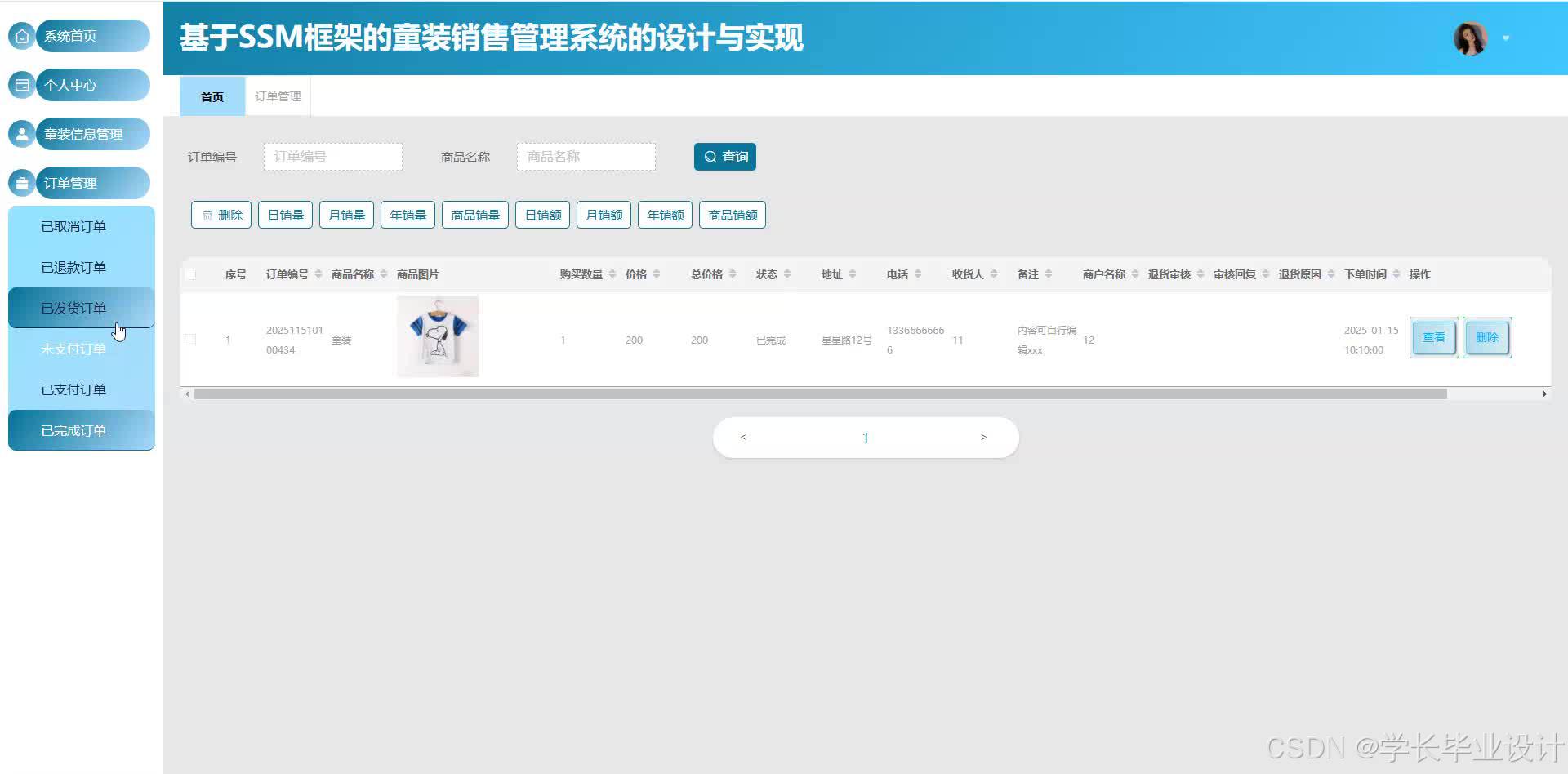The image size is (1568, 774).
Task: Click the 日销量 button
Action: [x=285, y=215]
